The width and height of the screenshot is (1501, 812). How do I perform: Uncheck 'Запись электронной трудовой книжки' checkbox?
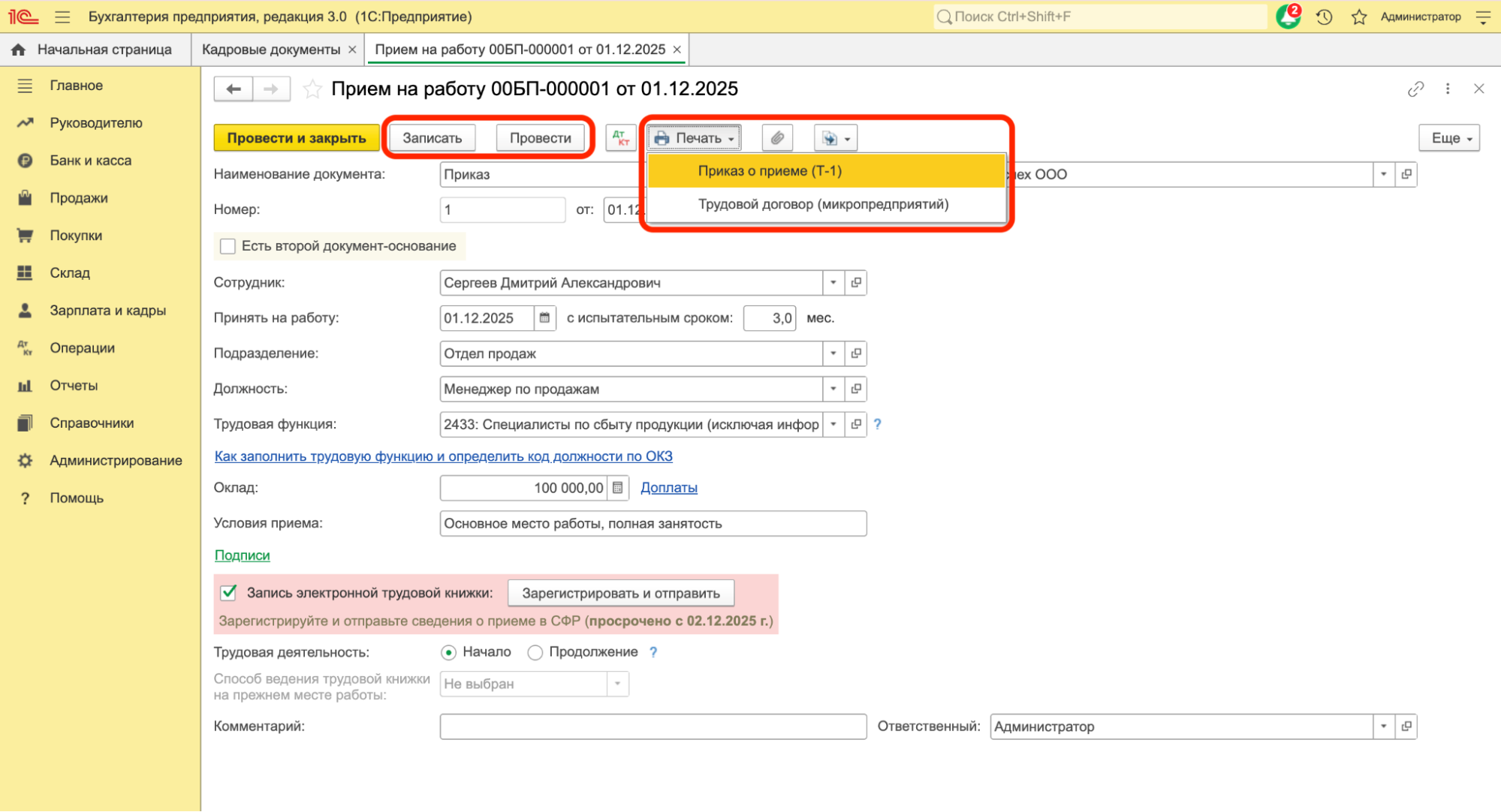[x=228, y=593]
